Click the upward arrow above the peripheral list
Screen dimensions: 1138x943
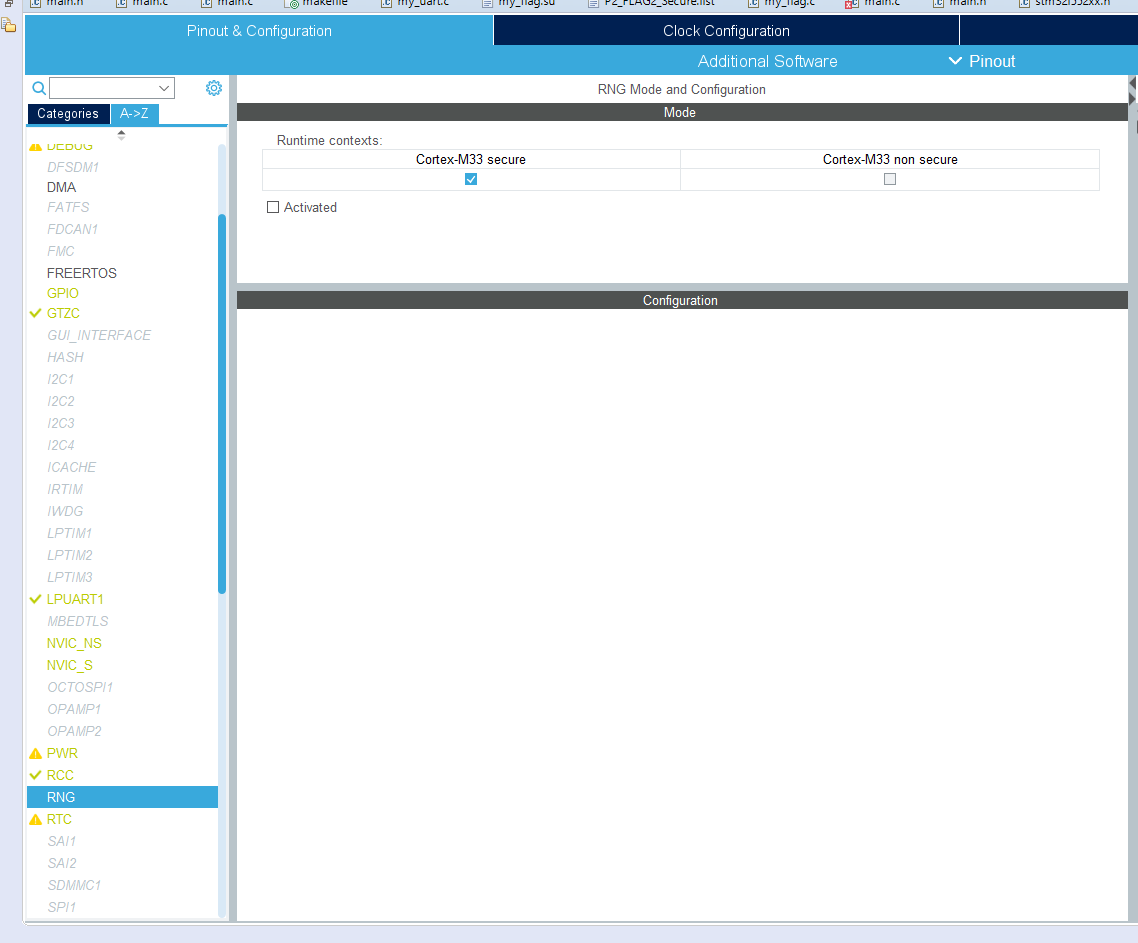pos(121,130)
